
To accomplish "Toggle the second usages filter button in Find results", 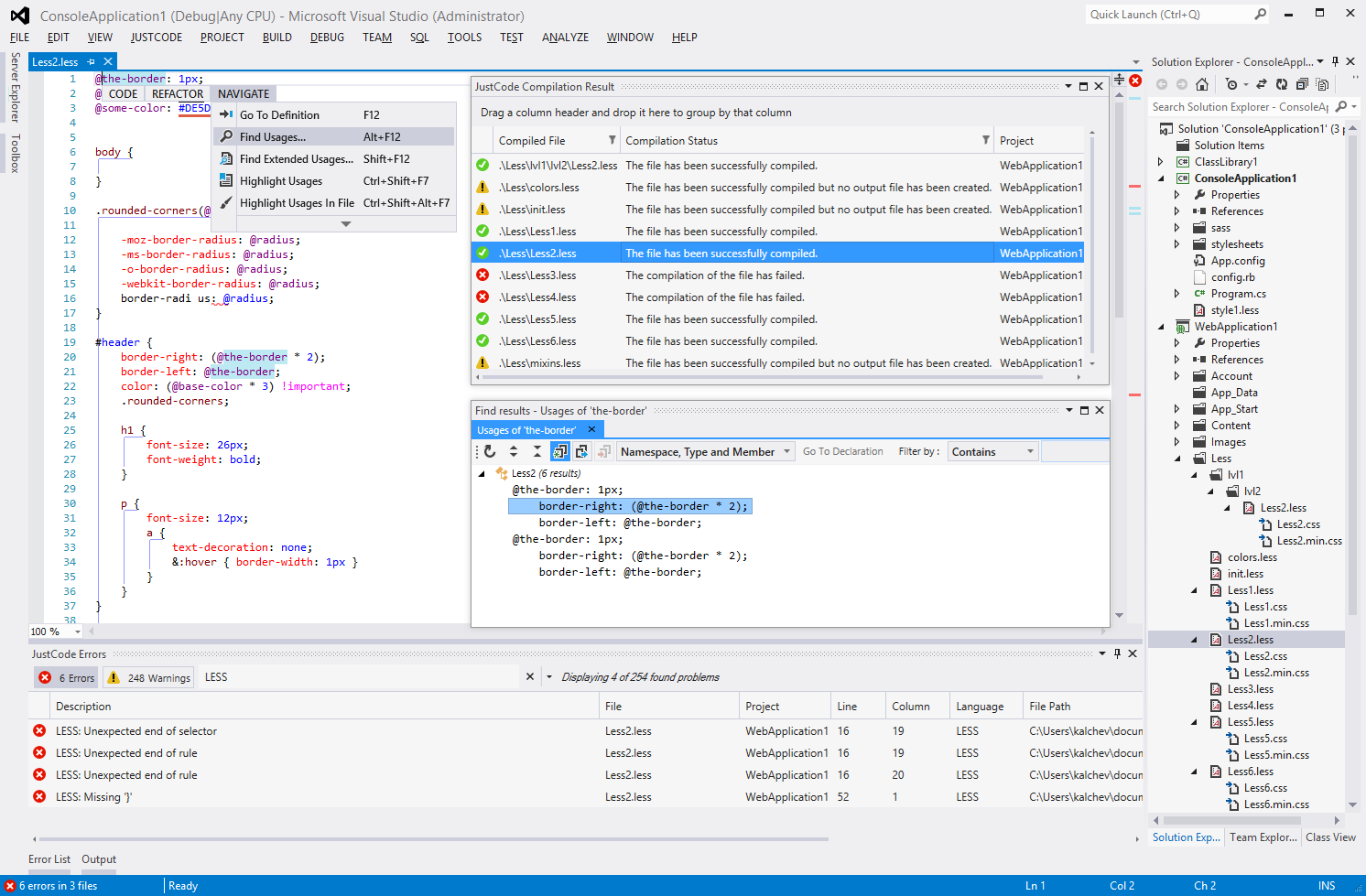I will pyautogui.click(x=582, y=451).
